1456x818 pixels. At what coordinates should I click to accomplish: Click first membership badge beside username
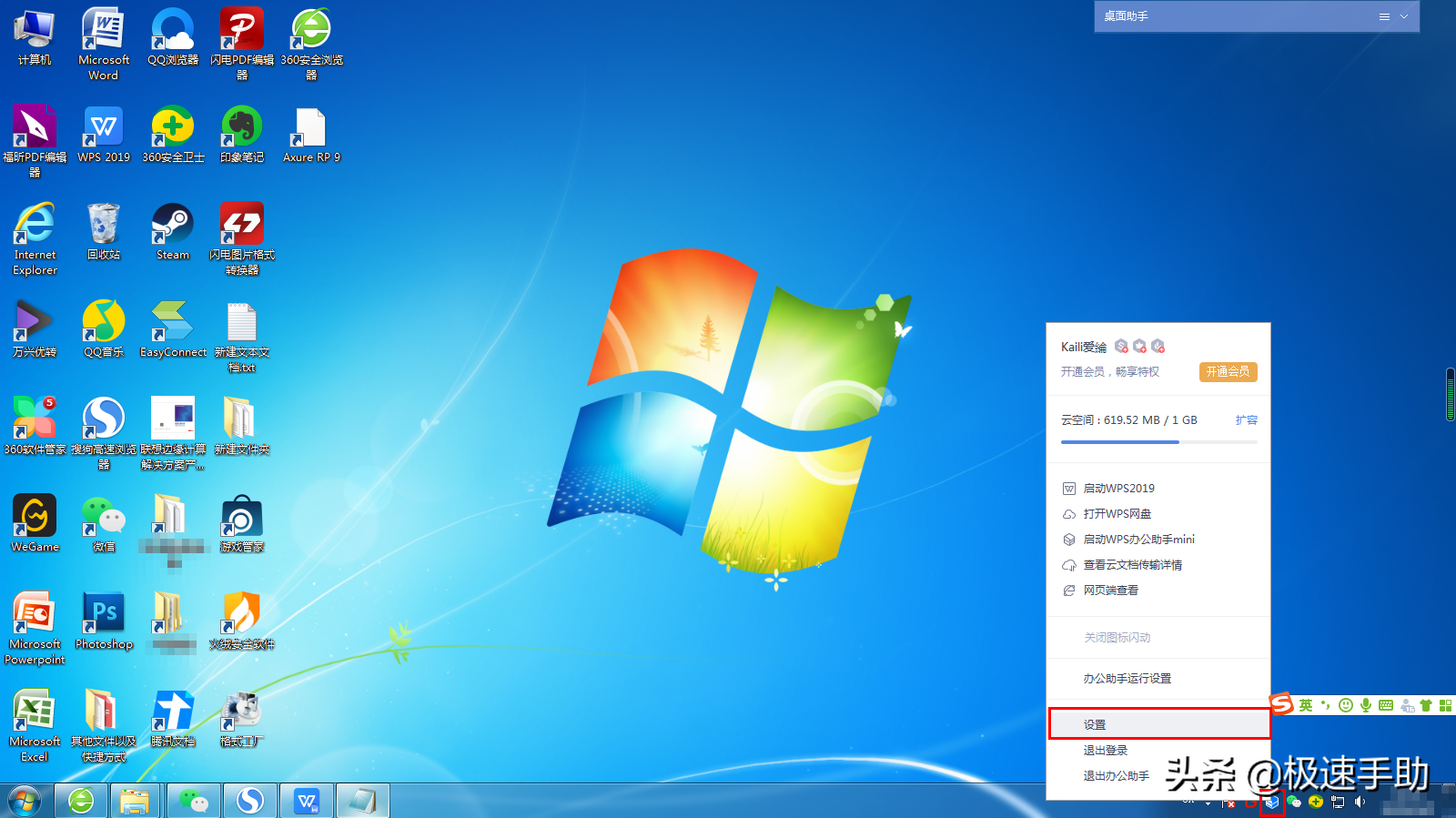click(1121, 346)
